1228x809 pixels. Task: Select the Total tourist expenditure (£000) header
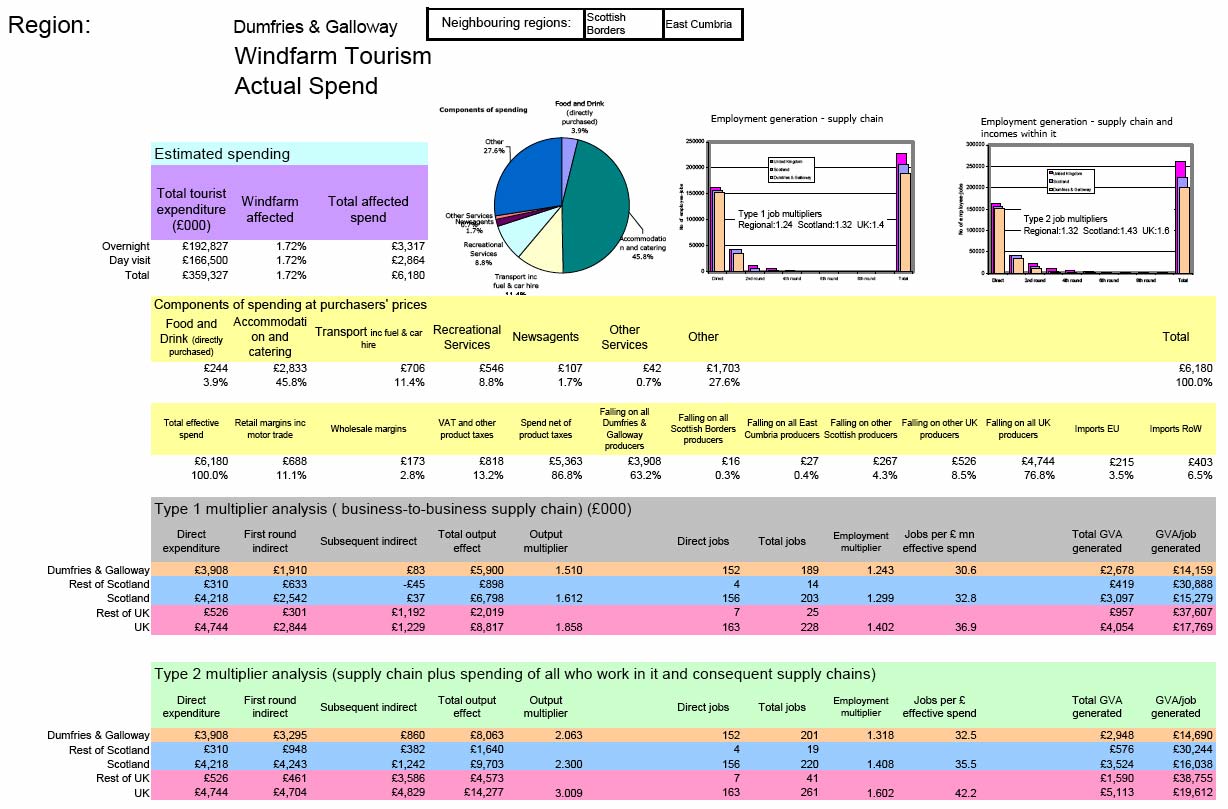pyautogui.click(x=191, y=209)
